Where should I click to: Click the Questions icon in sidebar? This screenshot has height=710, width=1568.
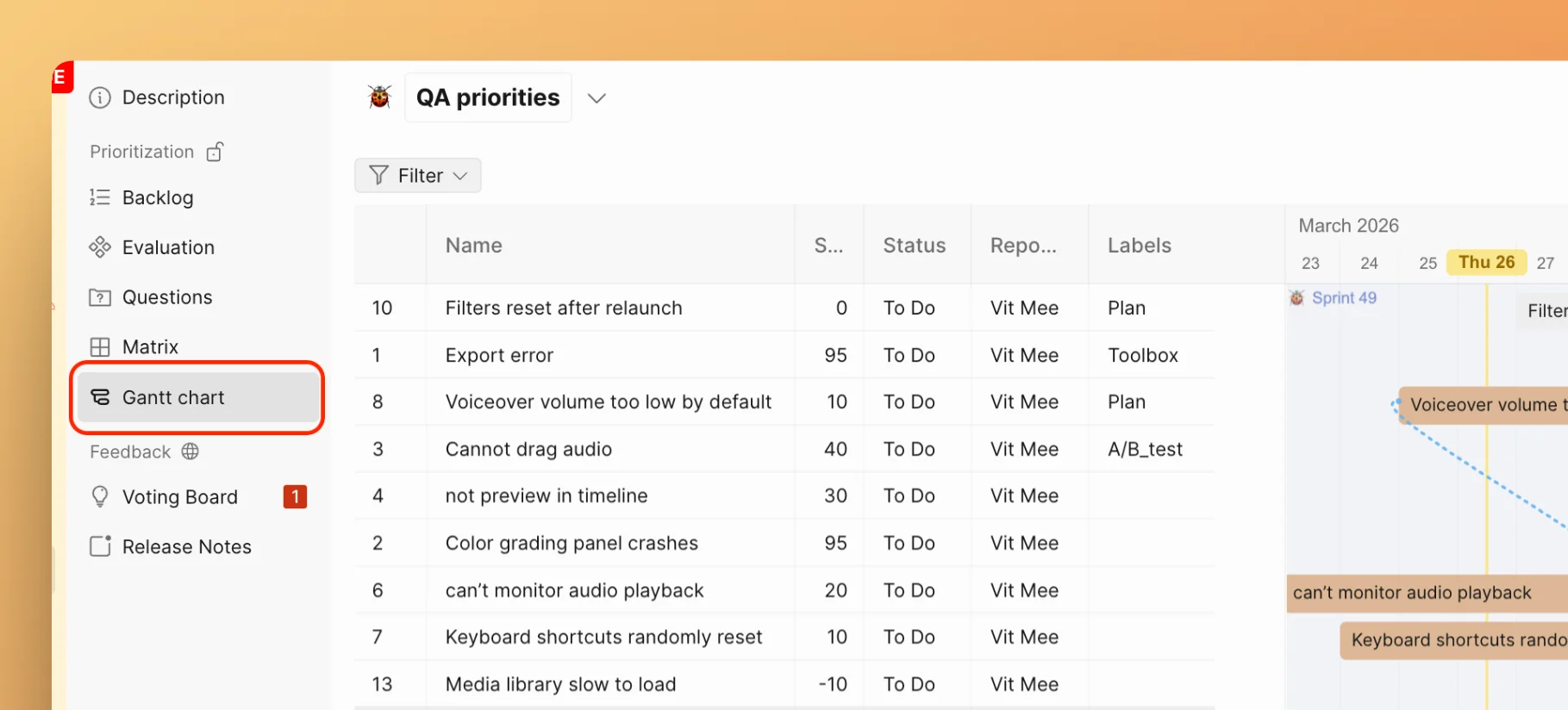coord(100,297)
